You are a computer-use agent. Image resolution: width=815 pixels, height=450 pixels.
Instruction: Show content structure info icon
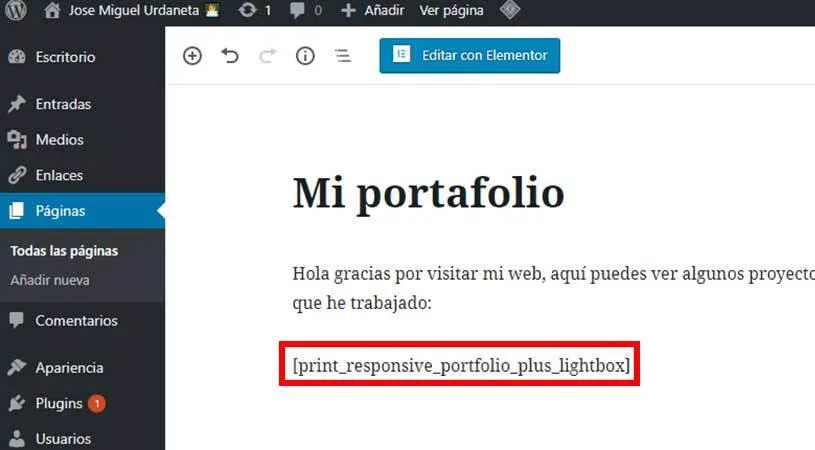tap(305, 56)
